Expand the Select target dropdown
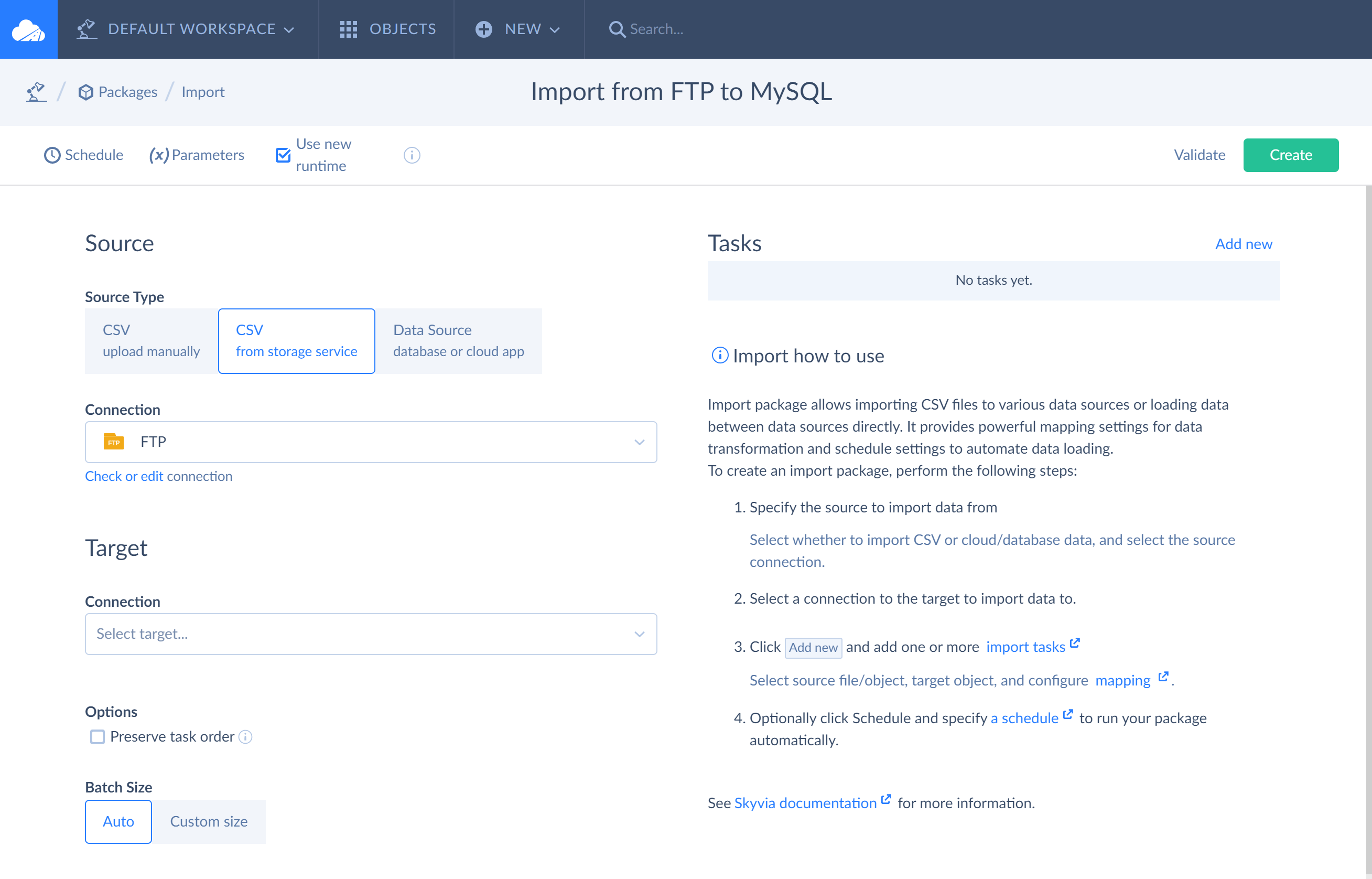The image size is (1372, 879). [371, 634]
